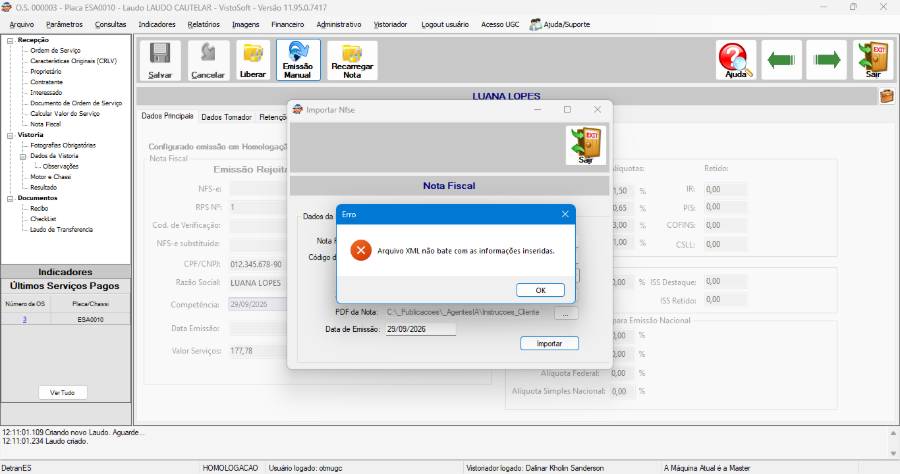Select Proprietário in tree
The width and height of the screenshot is (900, 474).
tap(45, 72)
